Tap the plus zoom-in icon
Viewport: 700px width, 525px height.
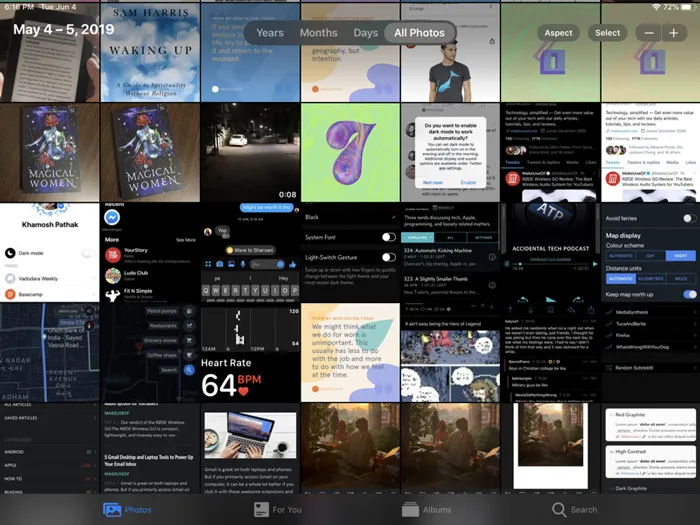click(674, 33)
